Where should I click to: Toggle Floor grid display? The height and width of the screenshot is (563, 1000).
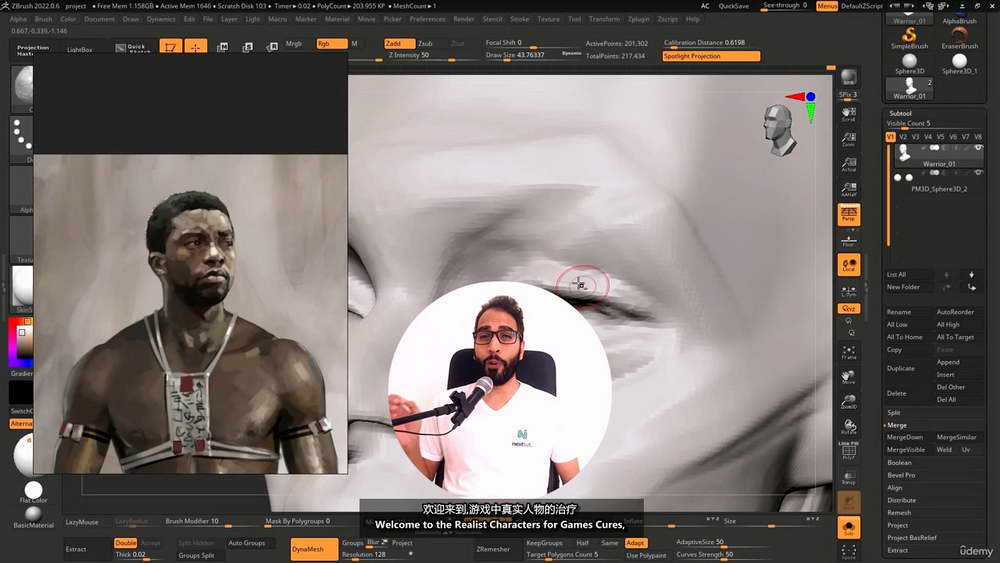pos(848,240)
